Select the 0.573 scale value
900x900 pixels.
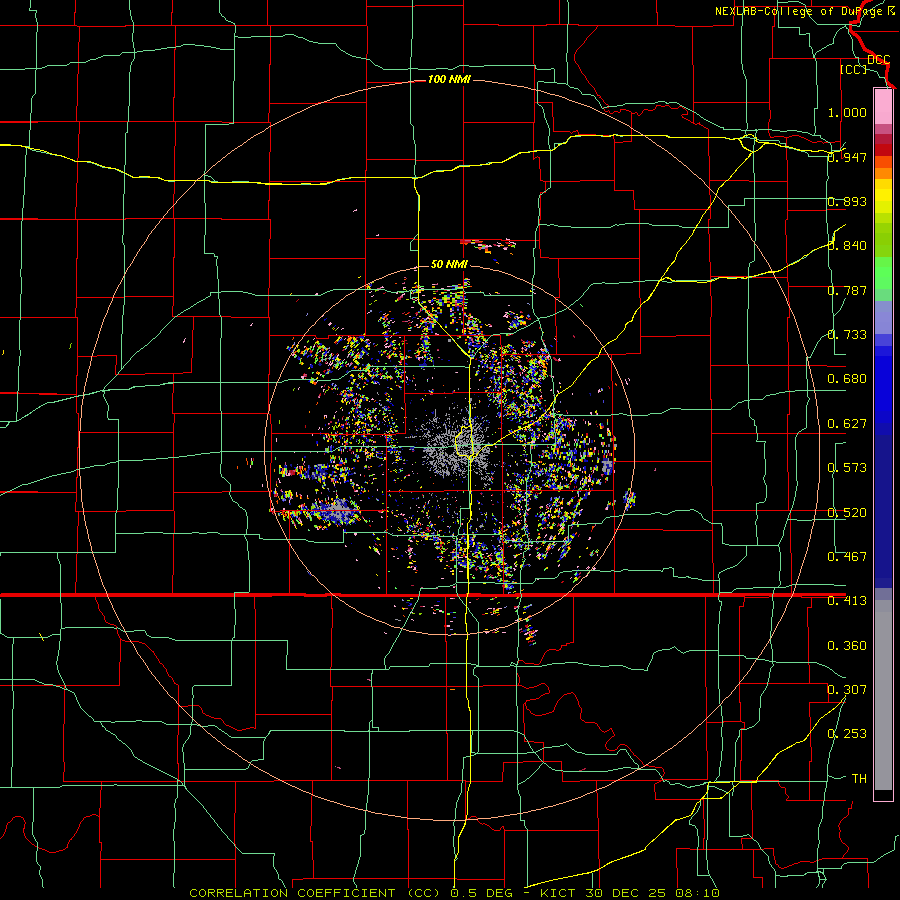847,468
